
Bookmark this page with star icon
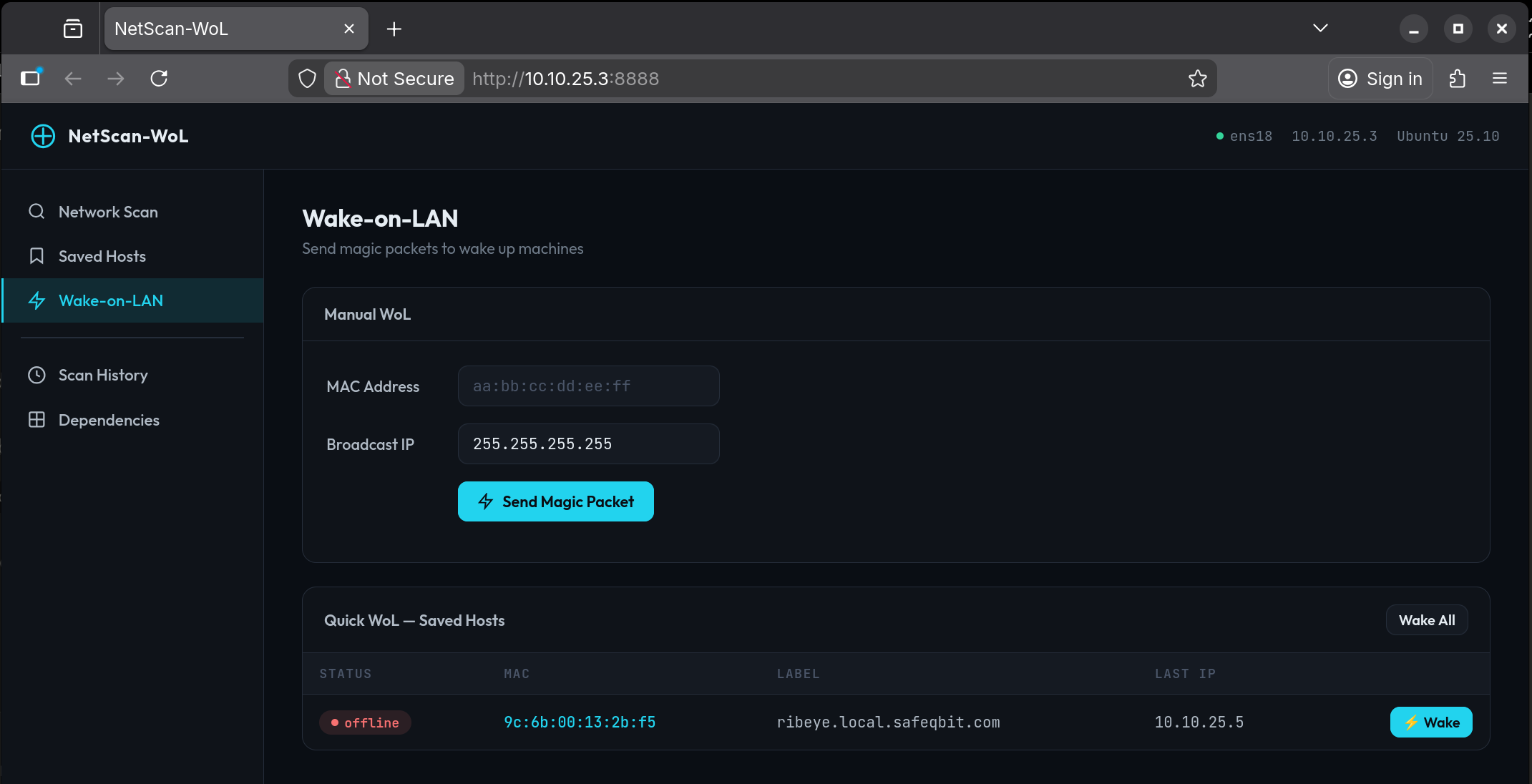[1197, 79]
